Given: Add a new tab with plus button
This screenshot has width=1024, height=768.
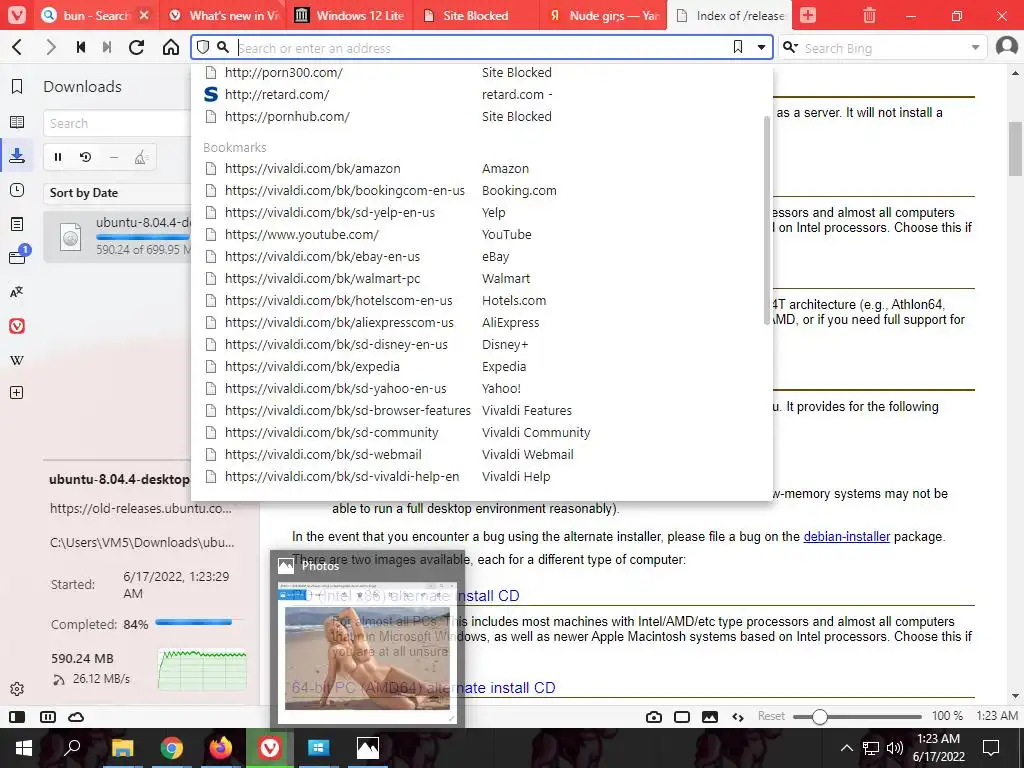Looking at the screenshot, I should tap(808, 15).
